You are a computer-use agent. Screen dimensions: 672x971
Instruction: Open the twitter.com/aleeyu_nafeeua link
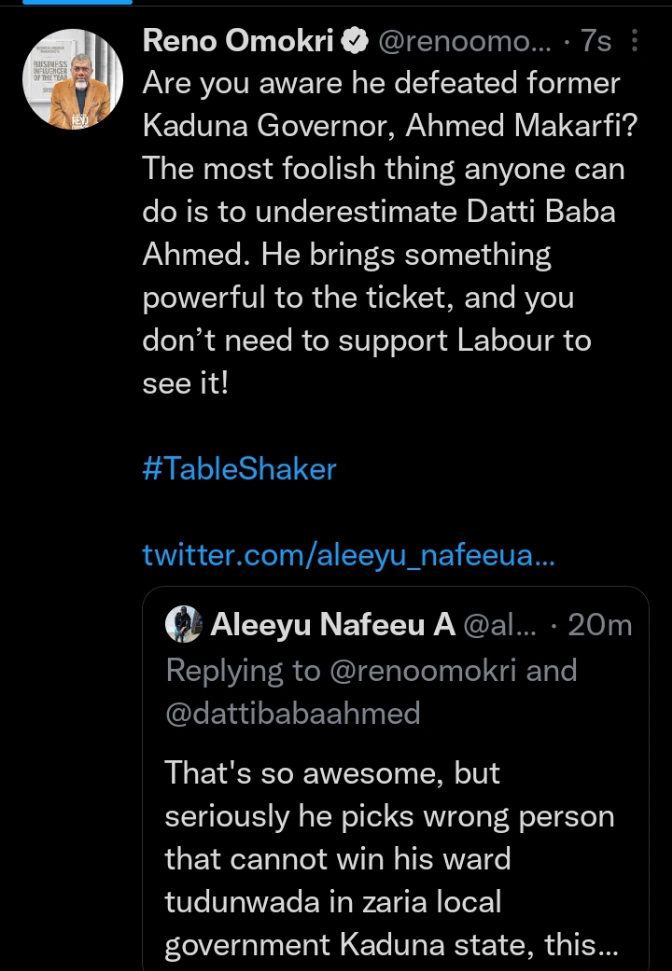click(348, 554)
